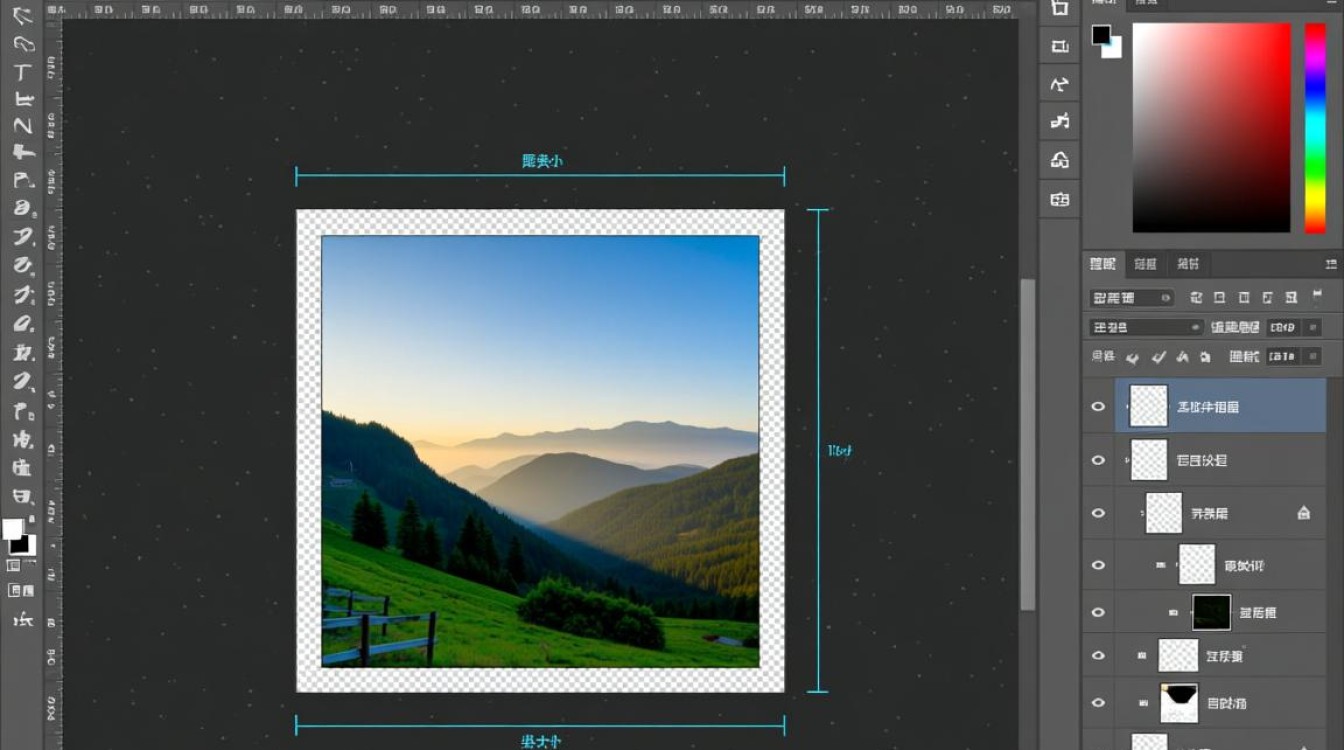
Task: Click the canvas vertical scrollbar thumb
Action: (x=1027, y=445)
